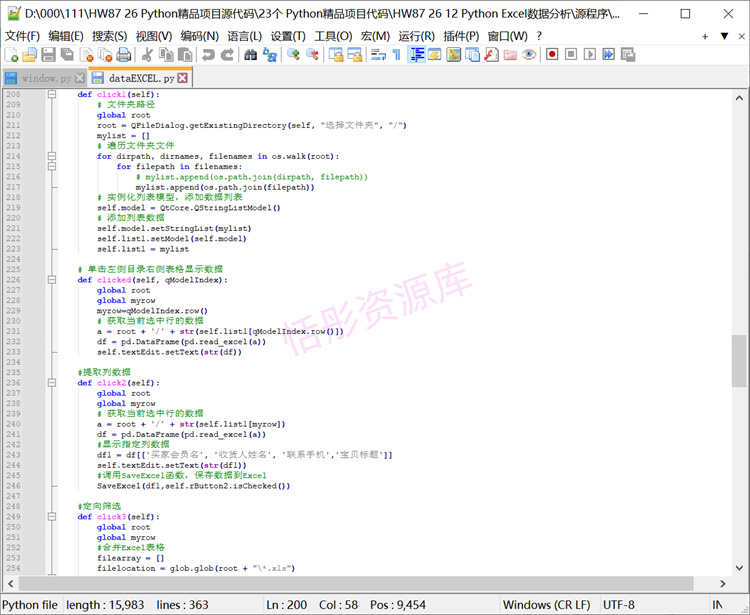Collapse the click3 function fold at line 249
This screenshot has width=750, height=615.
[52, 516]
